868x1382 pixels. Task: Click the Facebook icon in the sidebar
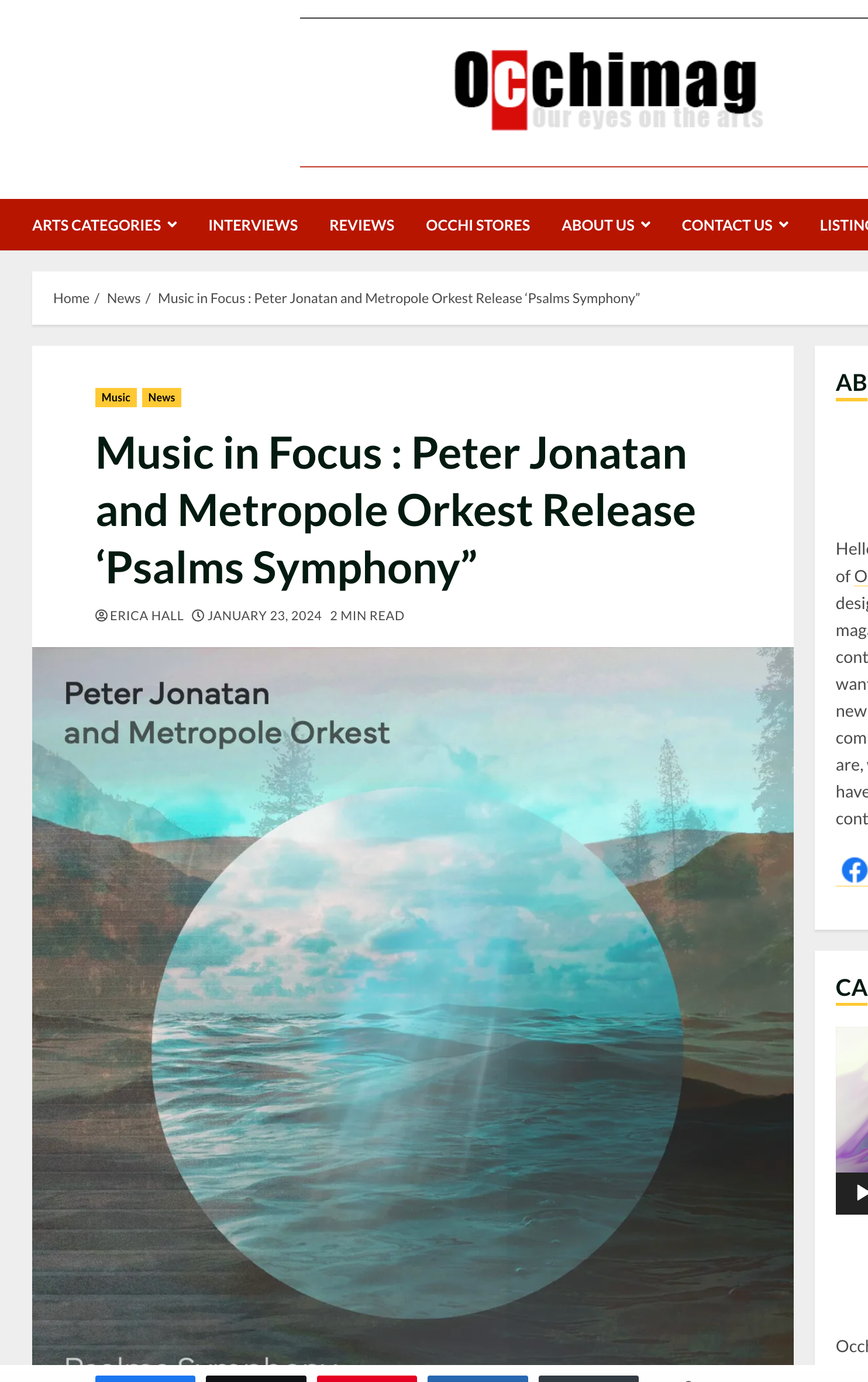point(853,870)
